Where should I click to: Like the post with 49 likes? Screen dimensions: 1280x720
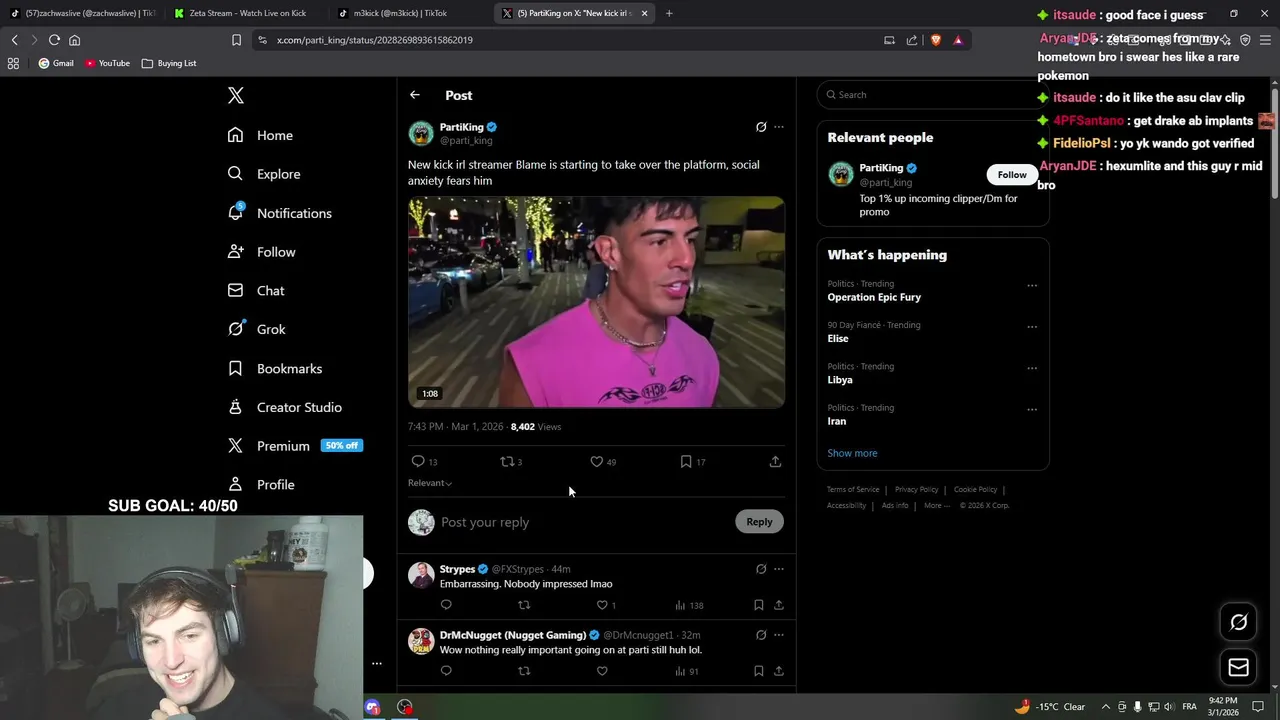(x=596, y=461)
